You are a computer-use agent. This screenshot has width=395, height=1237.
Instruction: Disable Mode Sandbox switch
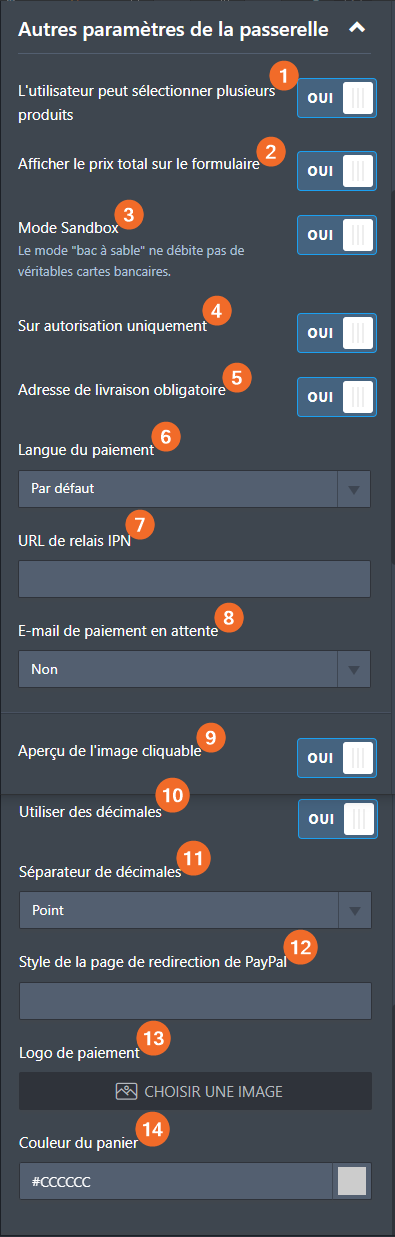(x=337, y=235)
